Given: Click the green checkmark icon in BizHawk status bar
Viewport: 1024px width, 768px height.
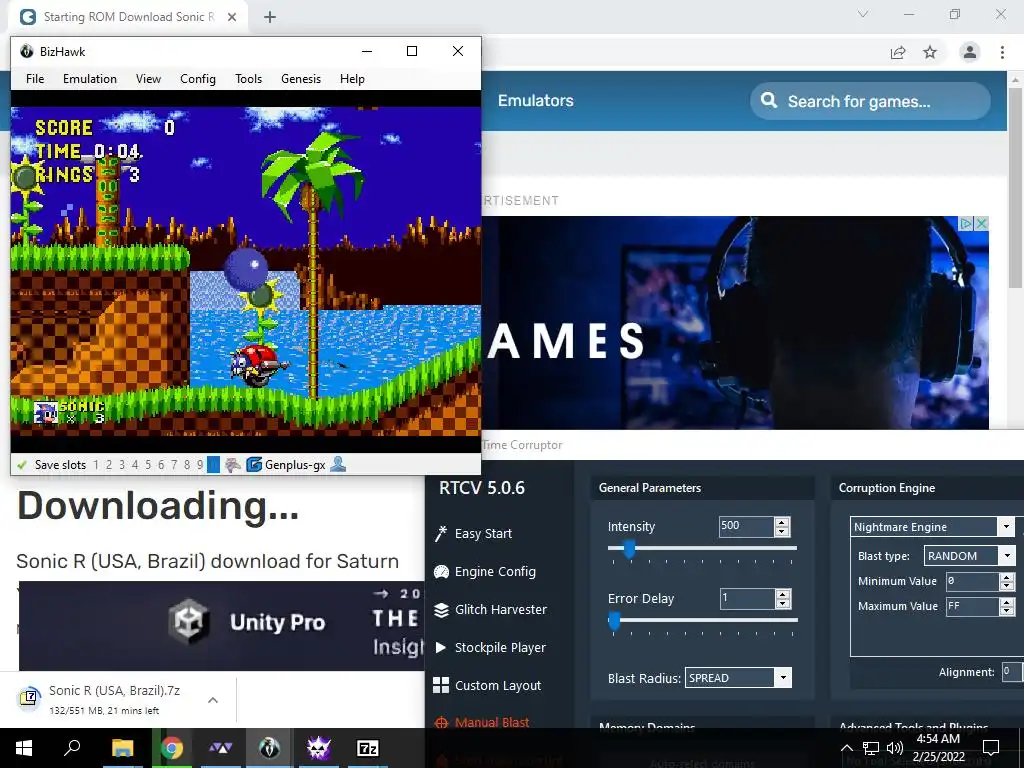Looking at the screenshot, I should pos(22,465).
